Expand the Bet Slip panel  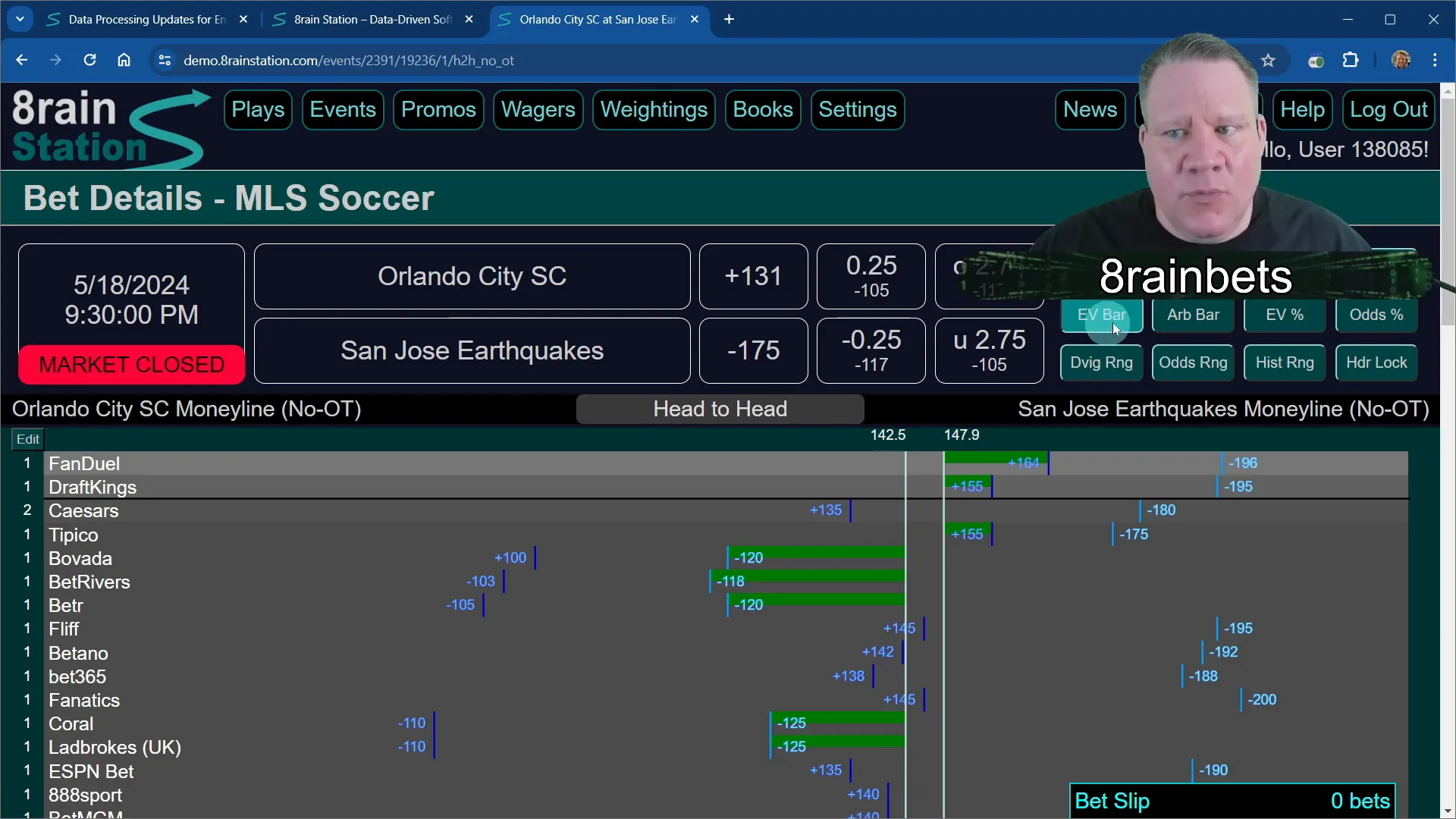(x=1232, y=801)
